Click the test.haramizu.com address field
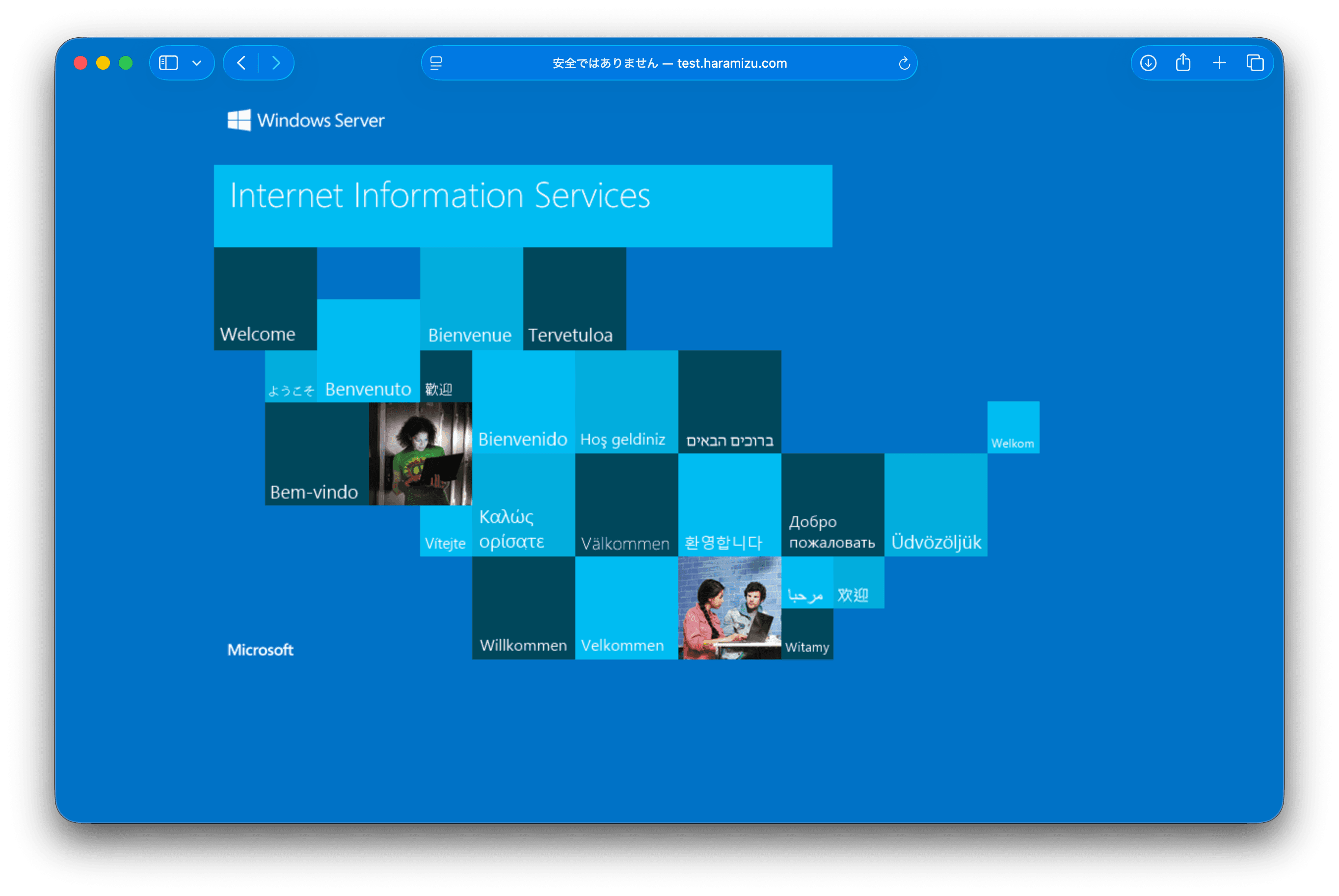 [669, 63]
